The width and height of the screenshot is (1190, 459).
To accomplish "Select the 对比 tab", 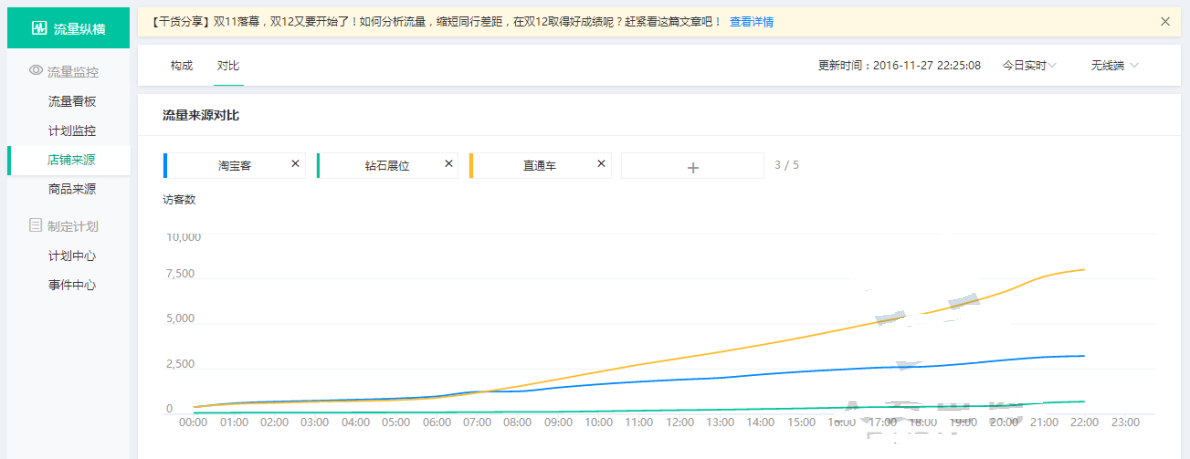I will (x=228, y=65).
